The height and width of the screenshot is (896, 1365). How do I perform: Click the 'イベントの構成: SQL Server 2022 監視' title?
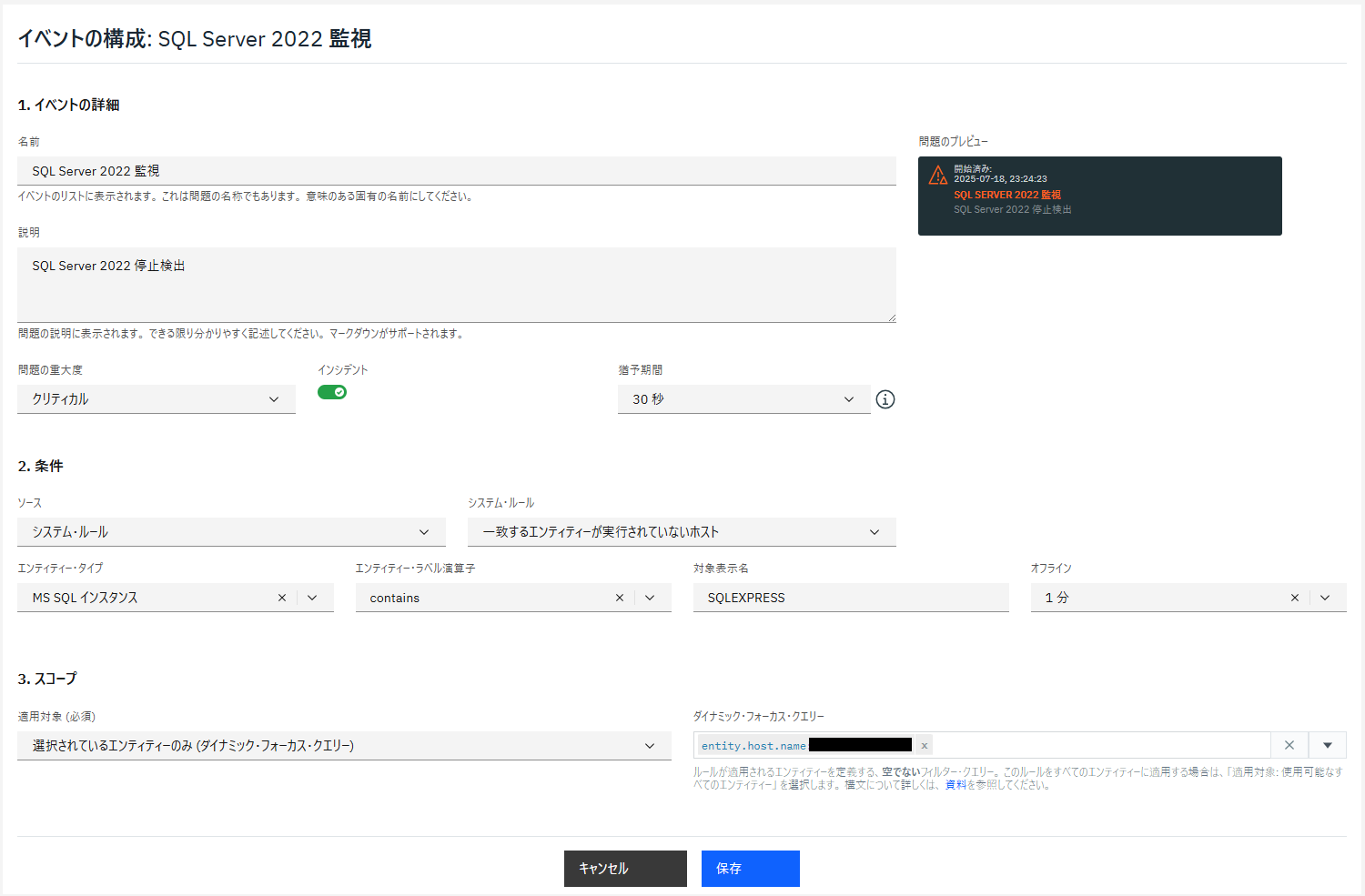195,39
